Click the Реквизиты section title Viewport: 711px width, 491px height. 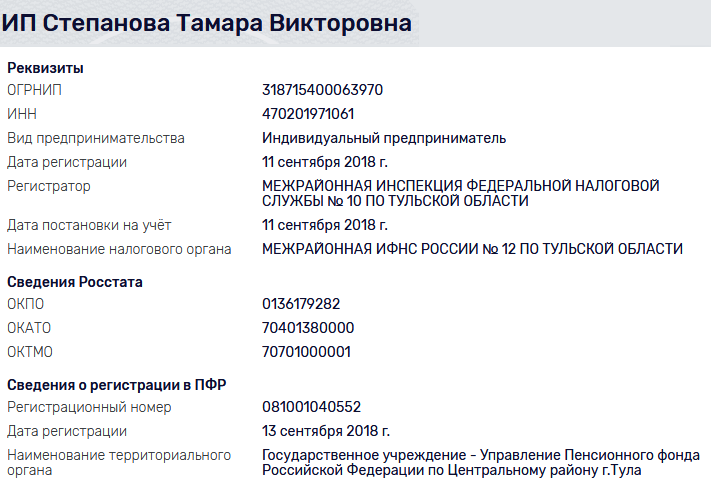(45, 68)
